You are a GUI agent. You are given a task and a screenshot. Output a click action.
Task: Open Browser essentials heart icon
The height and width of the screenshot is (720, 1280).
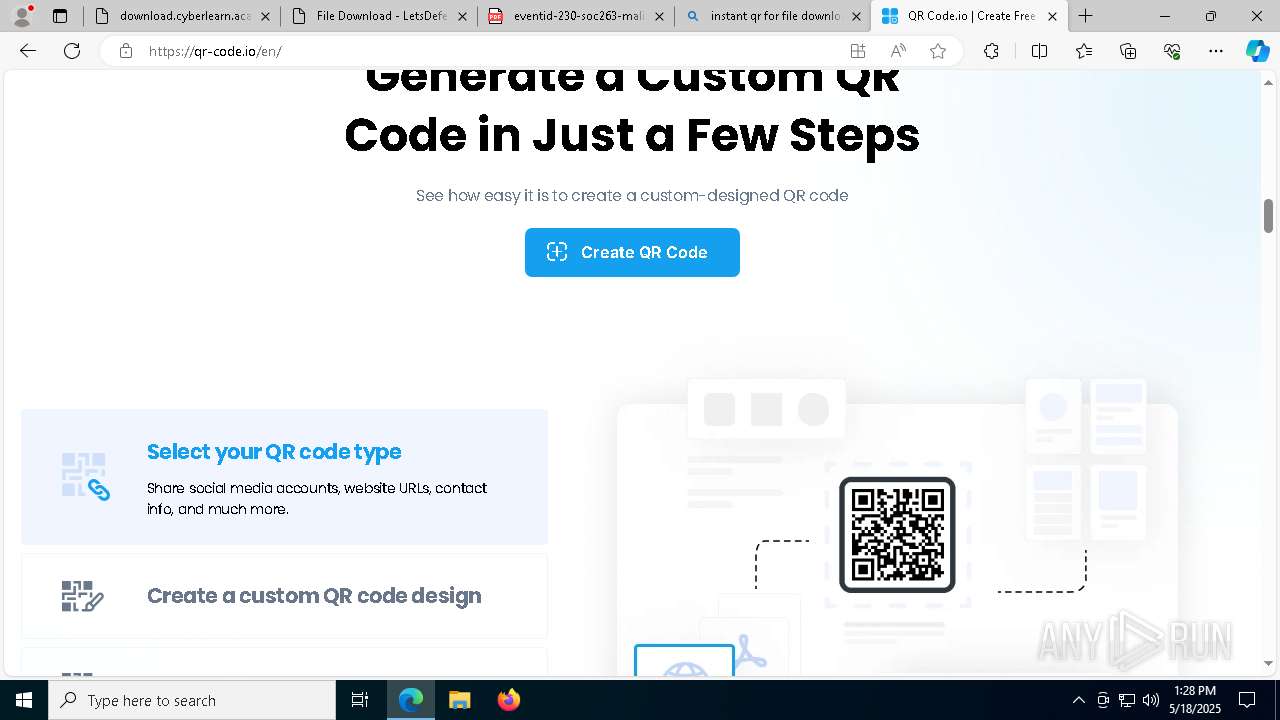[x=1172, y=51]
